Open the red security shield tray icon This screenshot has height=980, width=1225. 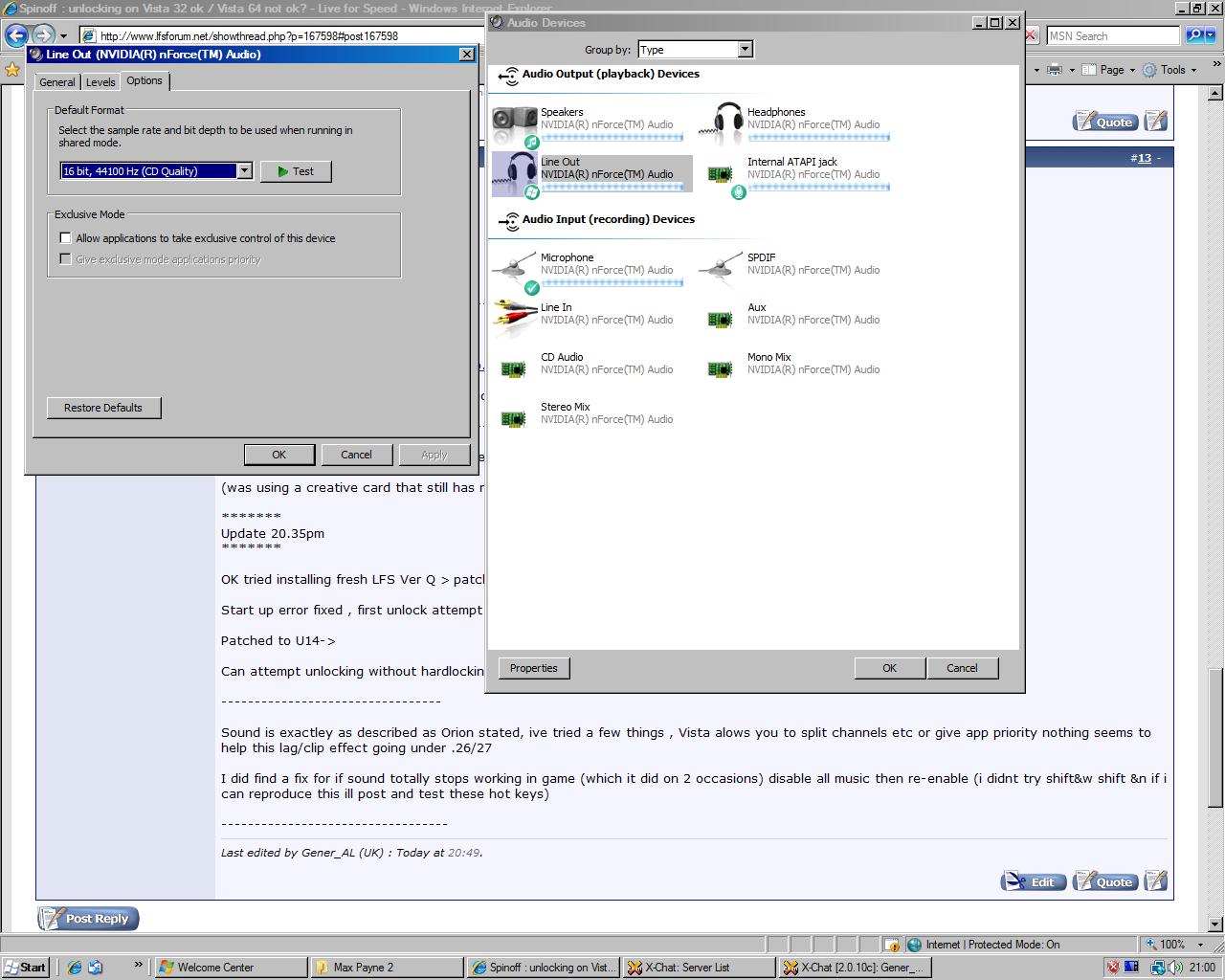[x=1113, y=968]
